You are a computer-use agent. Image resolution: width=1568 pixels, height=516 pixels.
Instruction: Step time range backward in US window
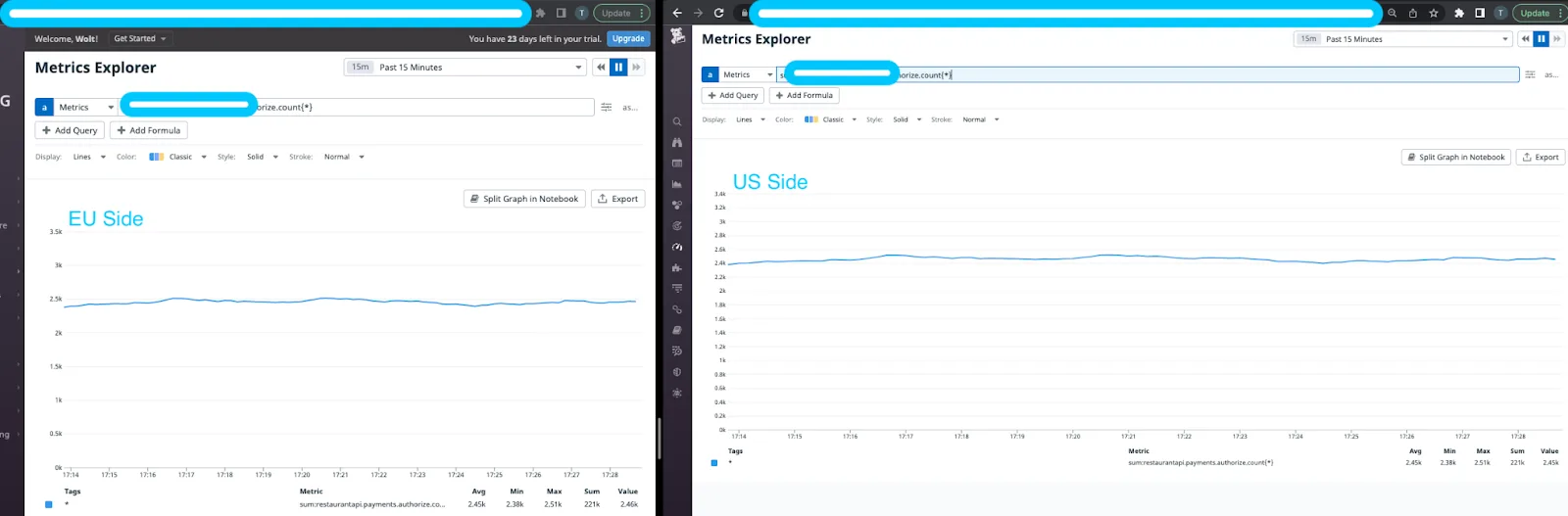click(1525, 39)
